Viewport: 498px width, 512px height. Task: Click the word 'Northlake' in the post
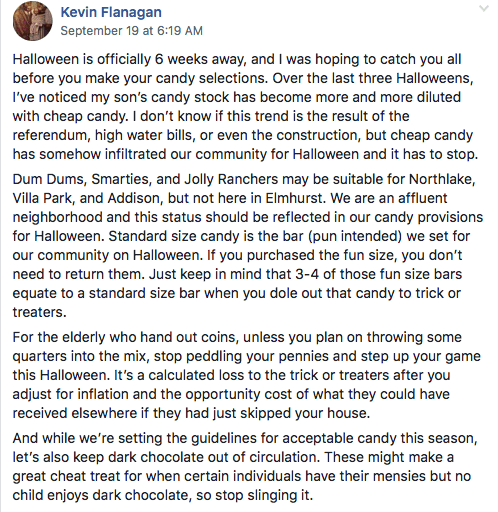[x=442, y=179]
